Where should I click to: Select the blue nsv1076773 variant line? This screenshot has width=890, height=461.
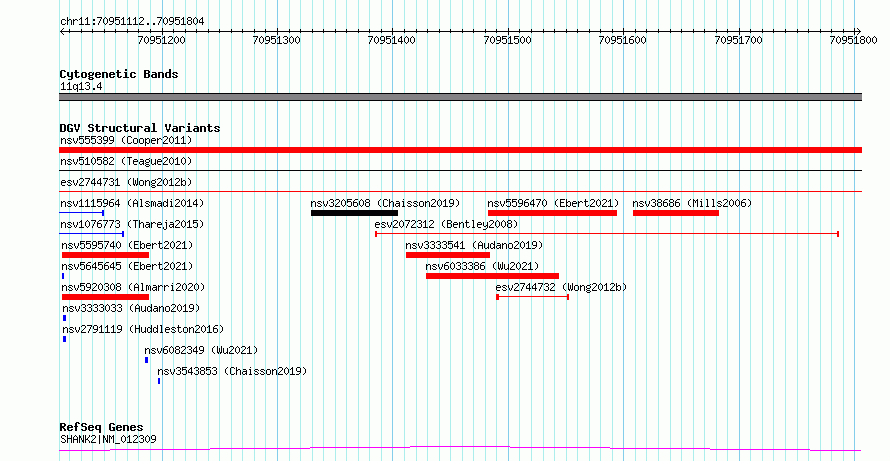coord(92,234)
